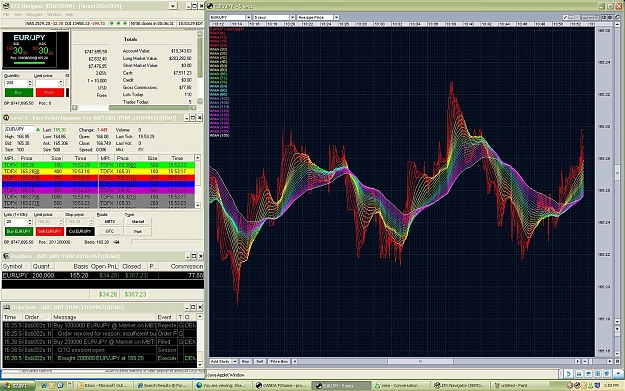Screen dimensions: 625x391
Task: Click the back arrow icon in bottom toolbar
Action: click(568, 374)
